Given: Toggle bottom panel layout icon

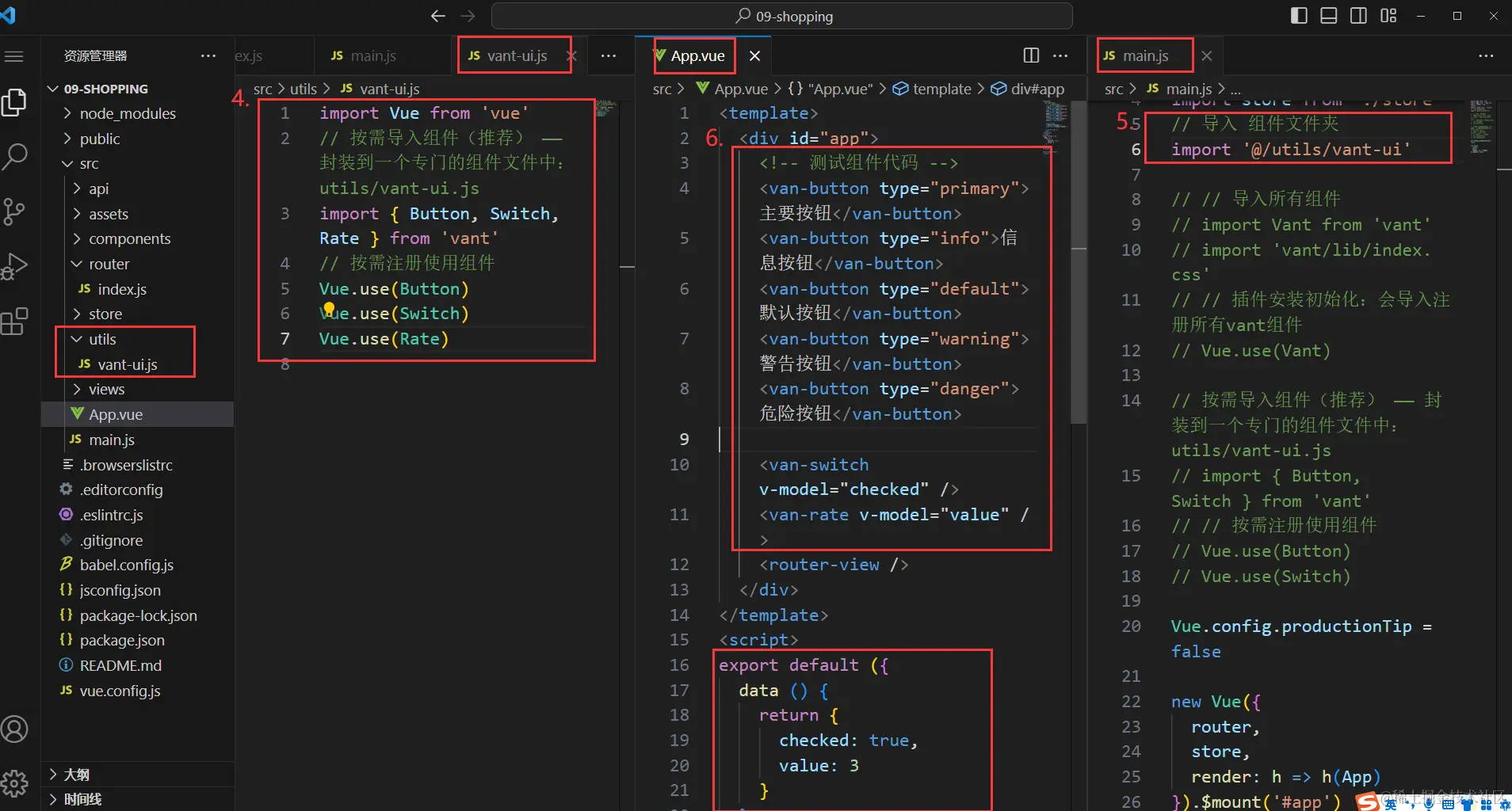Looking at the screenshot, I should (x=1329, y=16).
